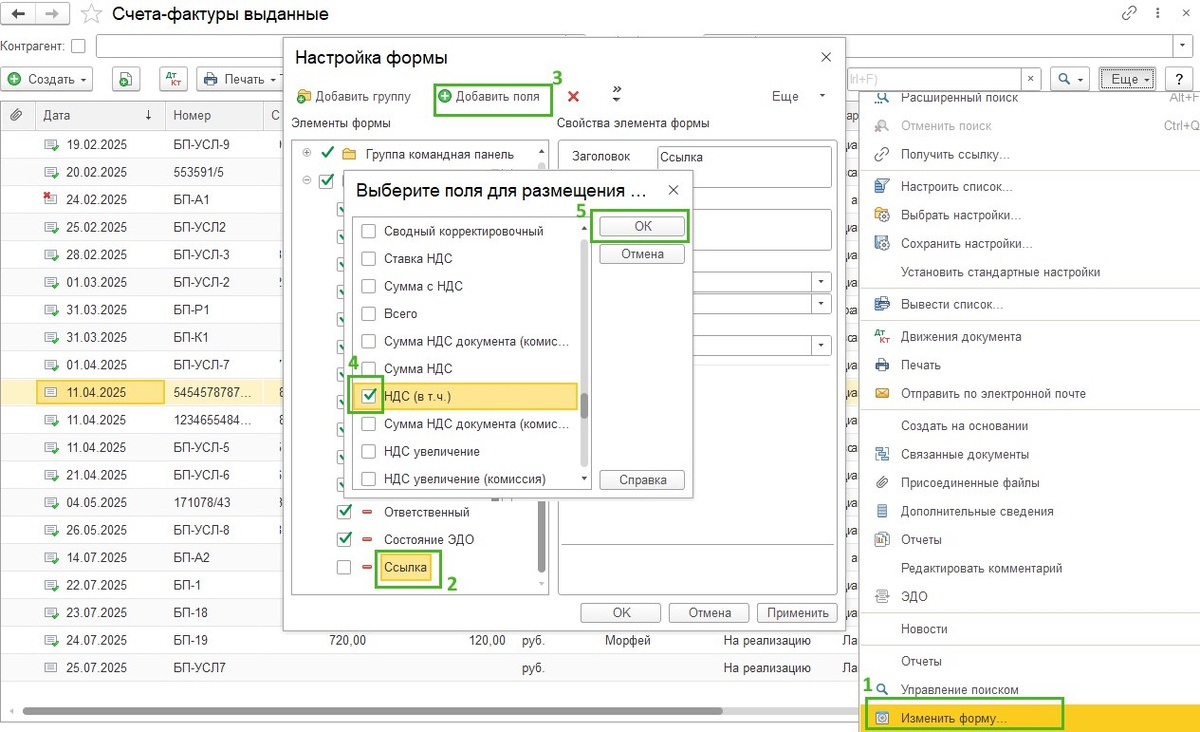Click envelope icon of Отправить по электронной почте
Viewport: 1200px width, 732px height.
click(x=882, y=393)
